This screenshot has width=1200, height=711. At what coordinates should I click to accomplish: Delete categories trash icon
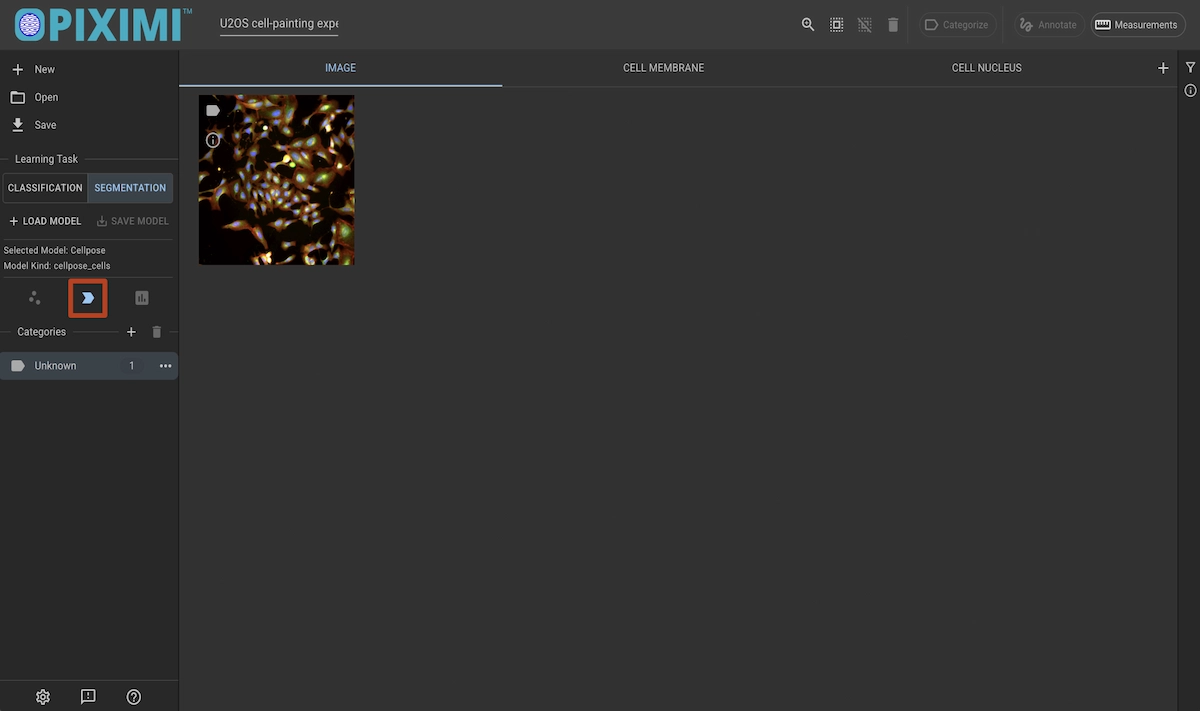157,332
